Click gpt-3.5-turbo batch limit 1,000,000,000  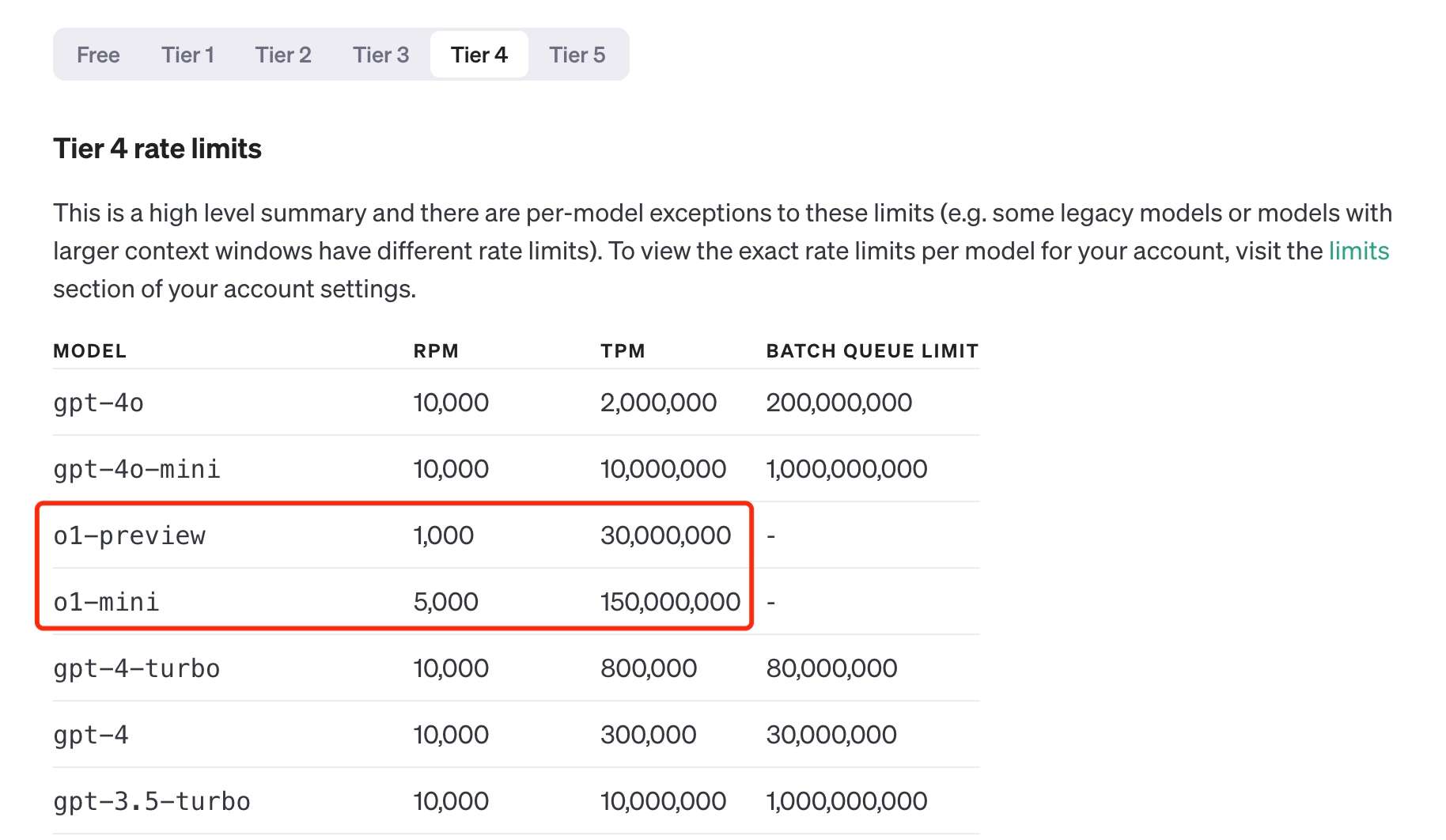[x=846, y=801]
